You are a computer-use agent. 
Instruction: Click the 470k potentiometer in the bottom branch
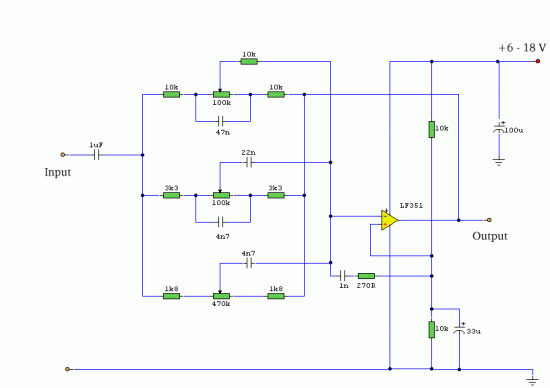(x=221, y=296)
